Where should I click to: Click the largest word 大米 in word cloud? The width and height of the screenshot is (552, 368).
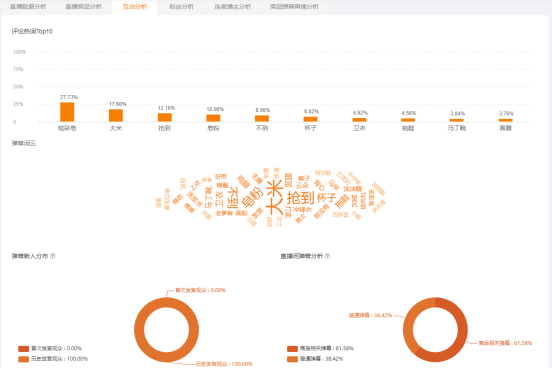coord(275,197)
